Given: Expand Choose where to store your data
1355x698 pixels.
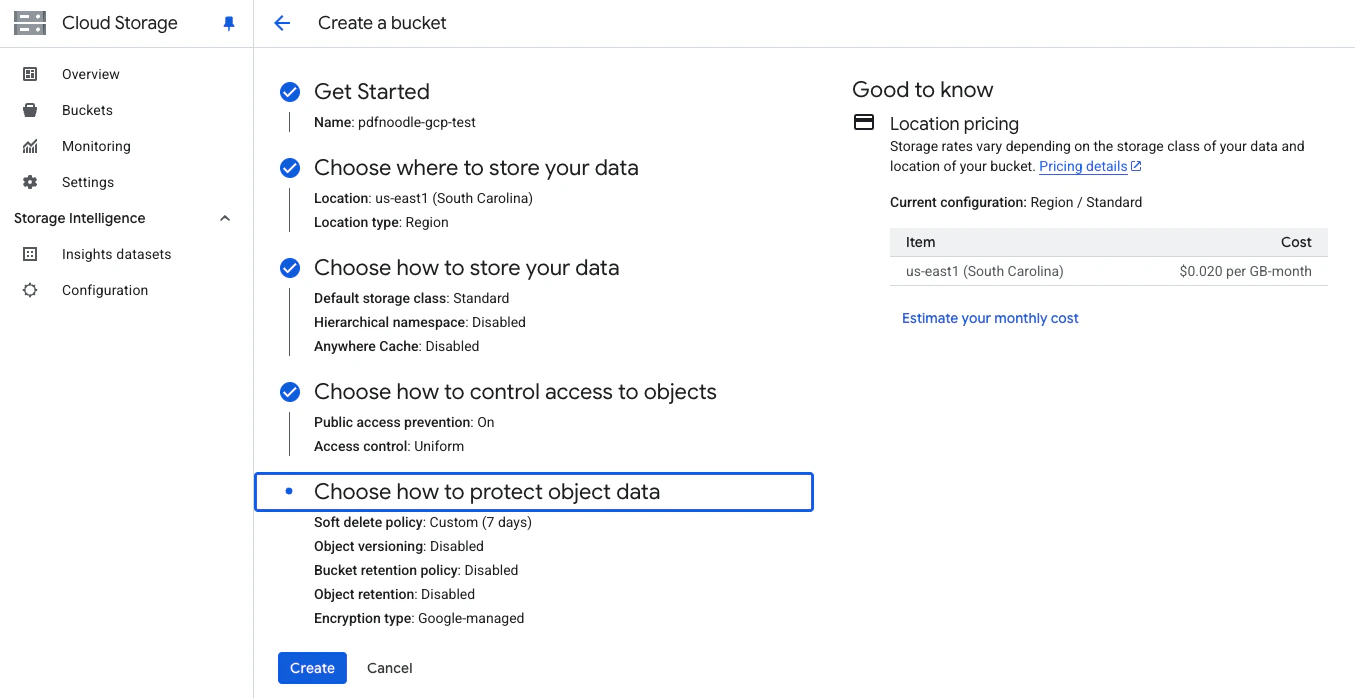Looking at the screenshot, I should coord(476,167).
